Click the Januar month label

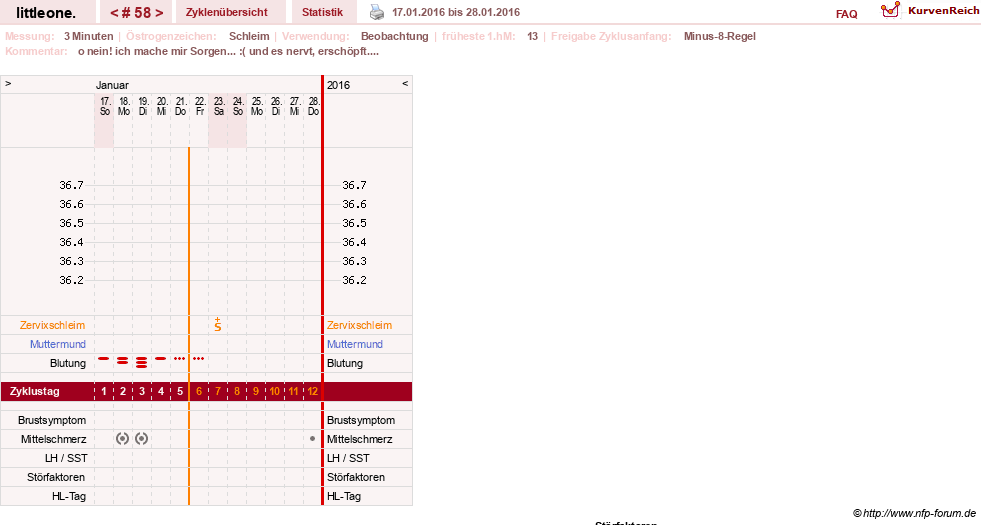click(112, 85)
